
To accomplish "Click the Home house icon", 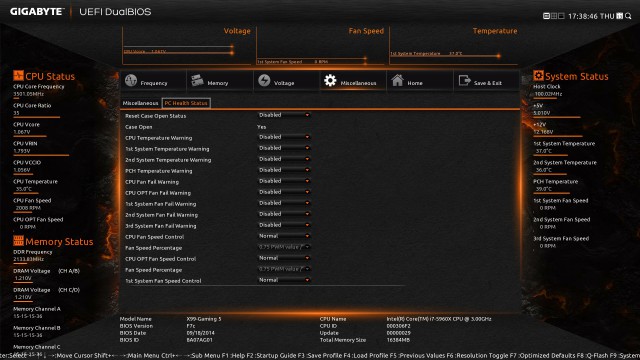I will 397,80.
